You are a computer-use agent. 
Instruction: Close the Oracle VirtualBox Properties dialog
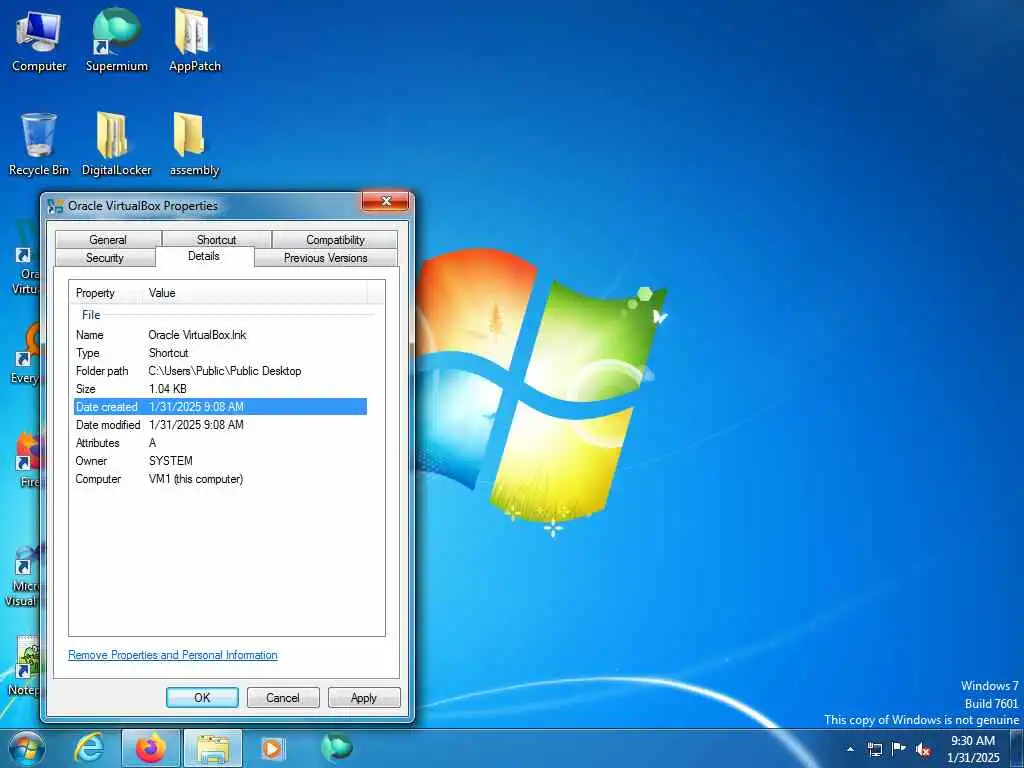pyautogui.click(x=385, y=201)
